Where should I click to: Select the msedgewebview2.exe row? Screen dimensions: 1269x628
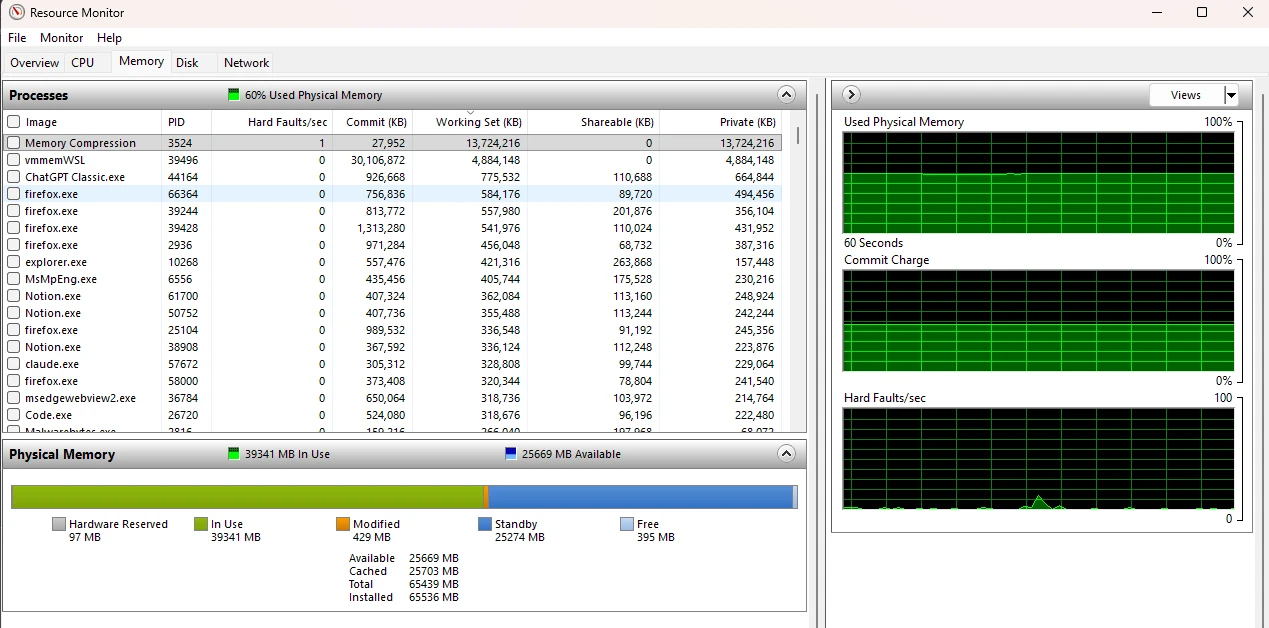point(392,398)
